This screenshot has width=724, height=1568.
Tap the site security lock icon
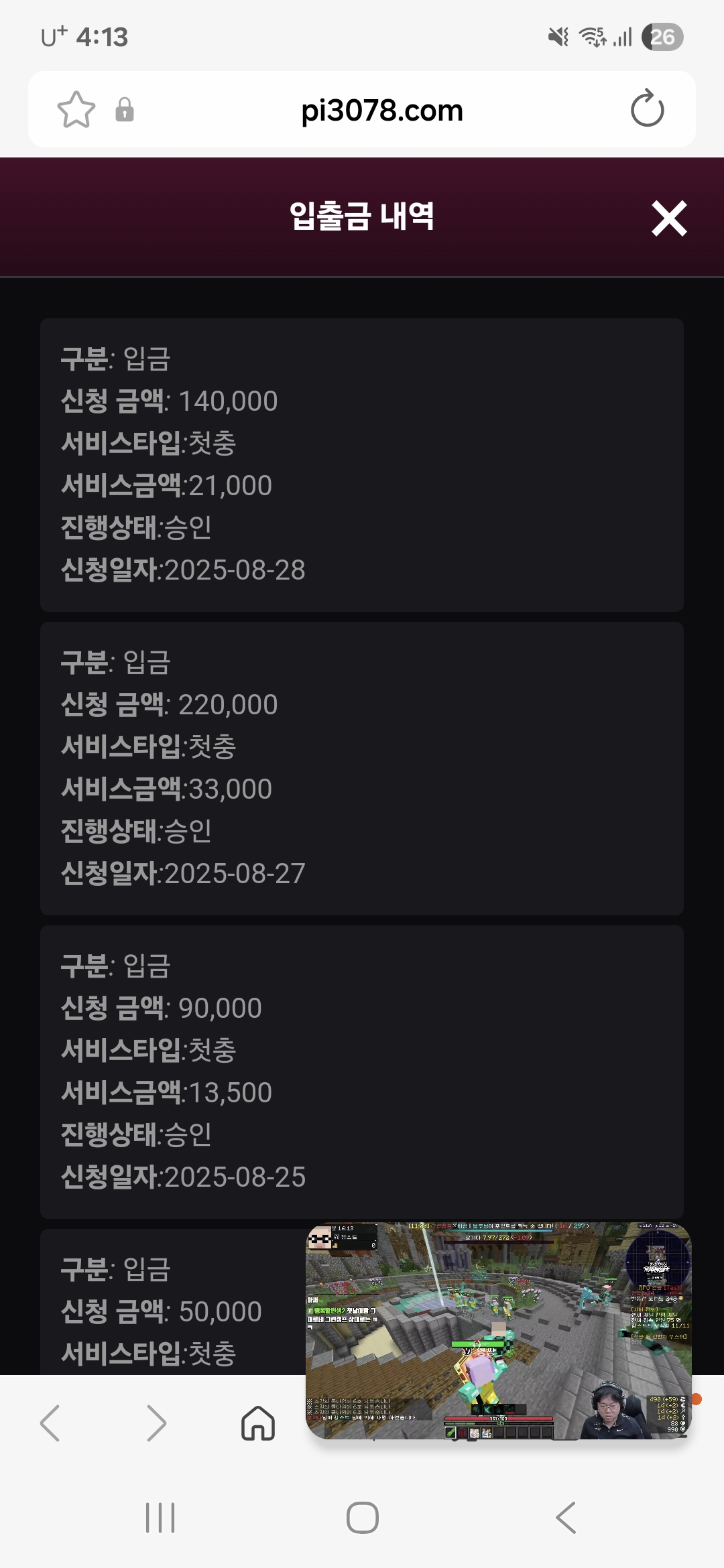(125, 110)
